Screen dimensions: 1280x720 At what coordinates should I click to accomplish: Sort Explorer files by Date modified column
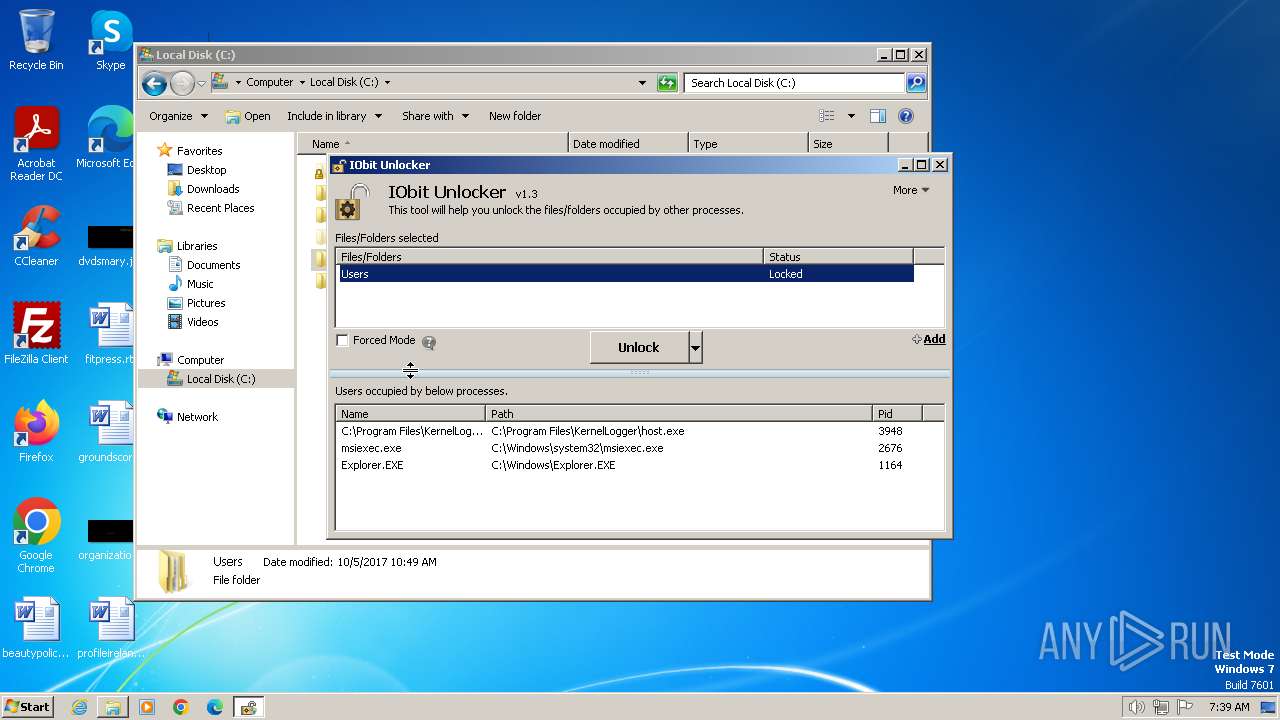pos(628,144)
